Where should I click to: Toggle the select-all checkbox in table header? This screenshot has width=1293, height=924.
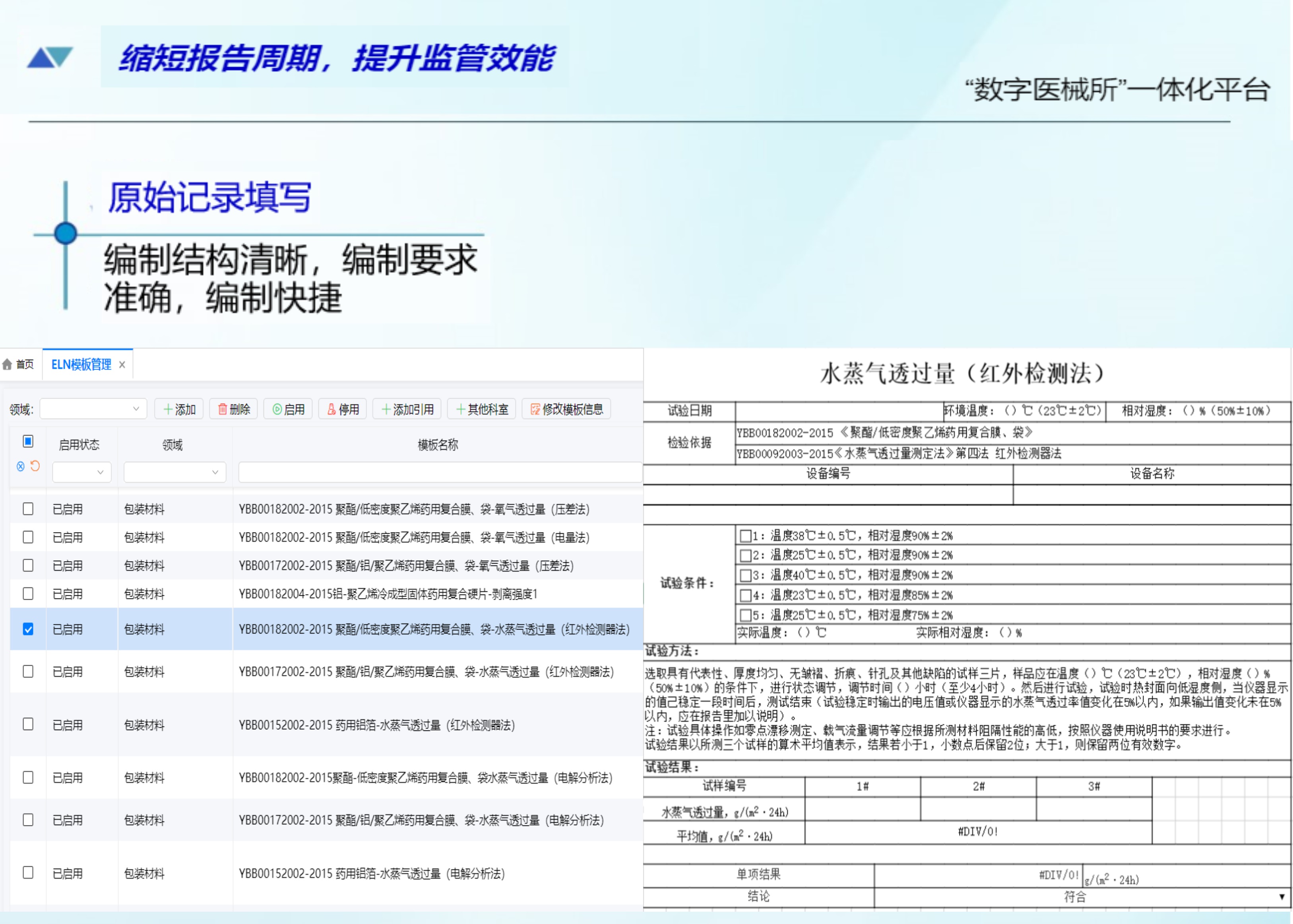tap(28, 441)
